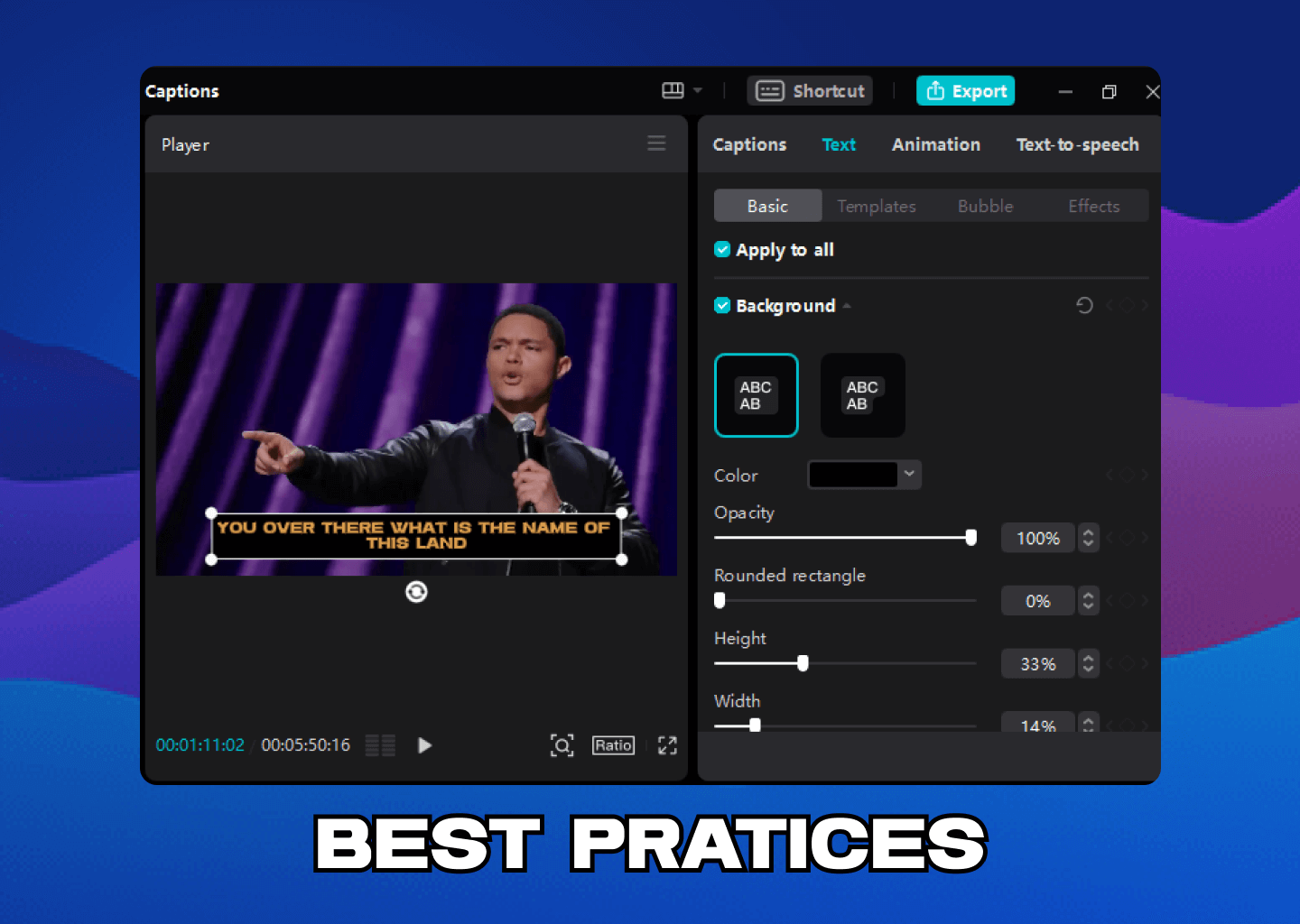Open the Player hamburger menu

656,143
